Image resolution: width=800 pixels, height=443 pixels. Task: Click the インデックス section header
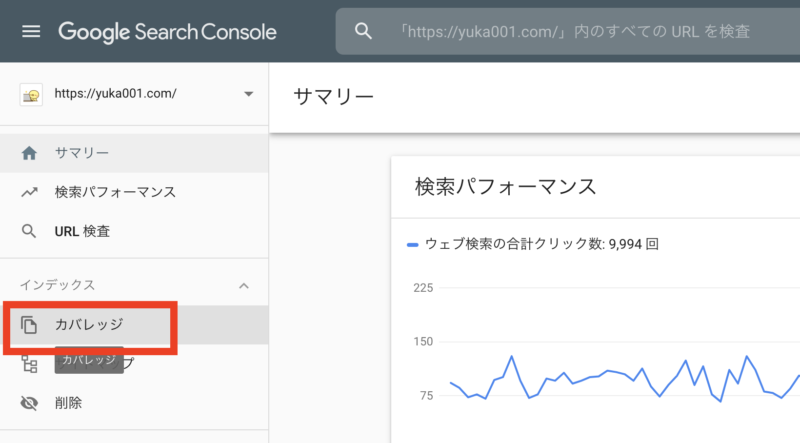134,285
